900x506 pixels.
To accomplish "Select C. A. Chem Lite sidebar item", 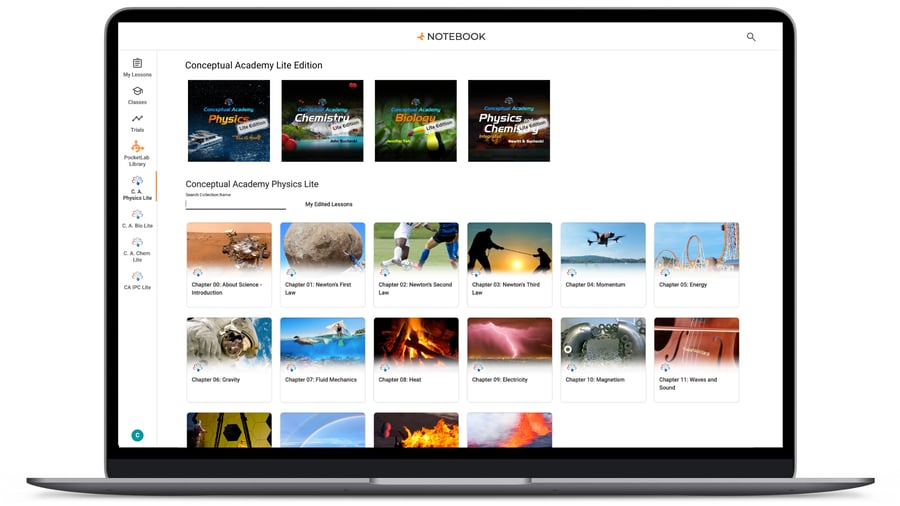I will (x=137, y=250).
